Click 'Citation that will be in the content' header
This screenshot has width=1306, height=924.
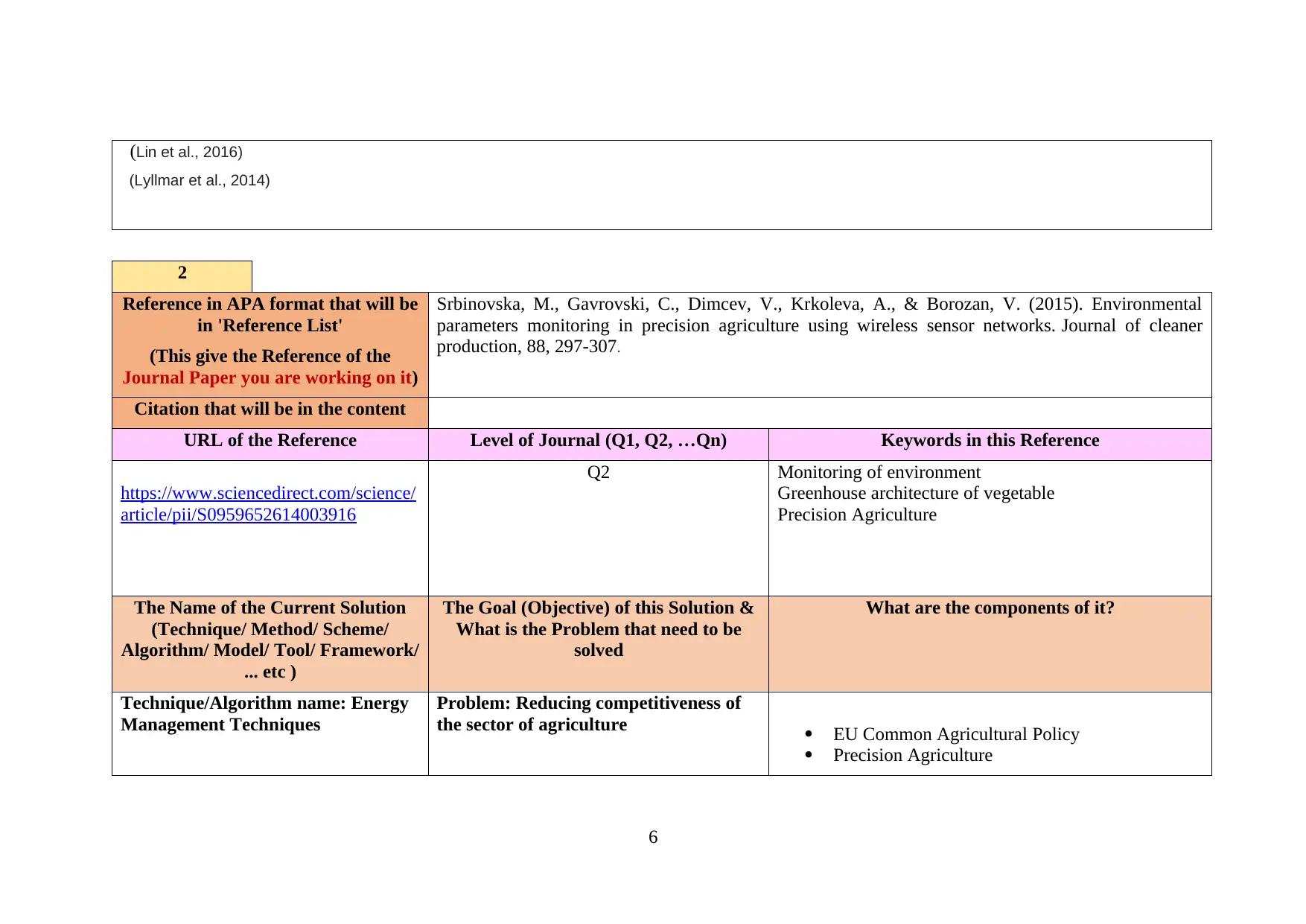coord(270,410)
